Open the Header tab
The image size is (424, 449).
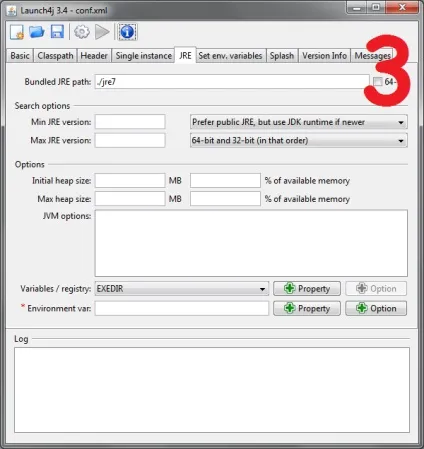tap(94, 56)
